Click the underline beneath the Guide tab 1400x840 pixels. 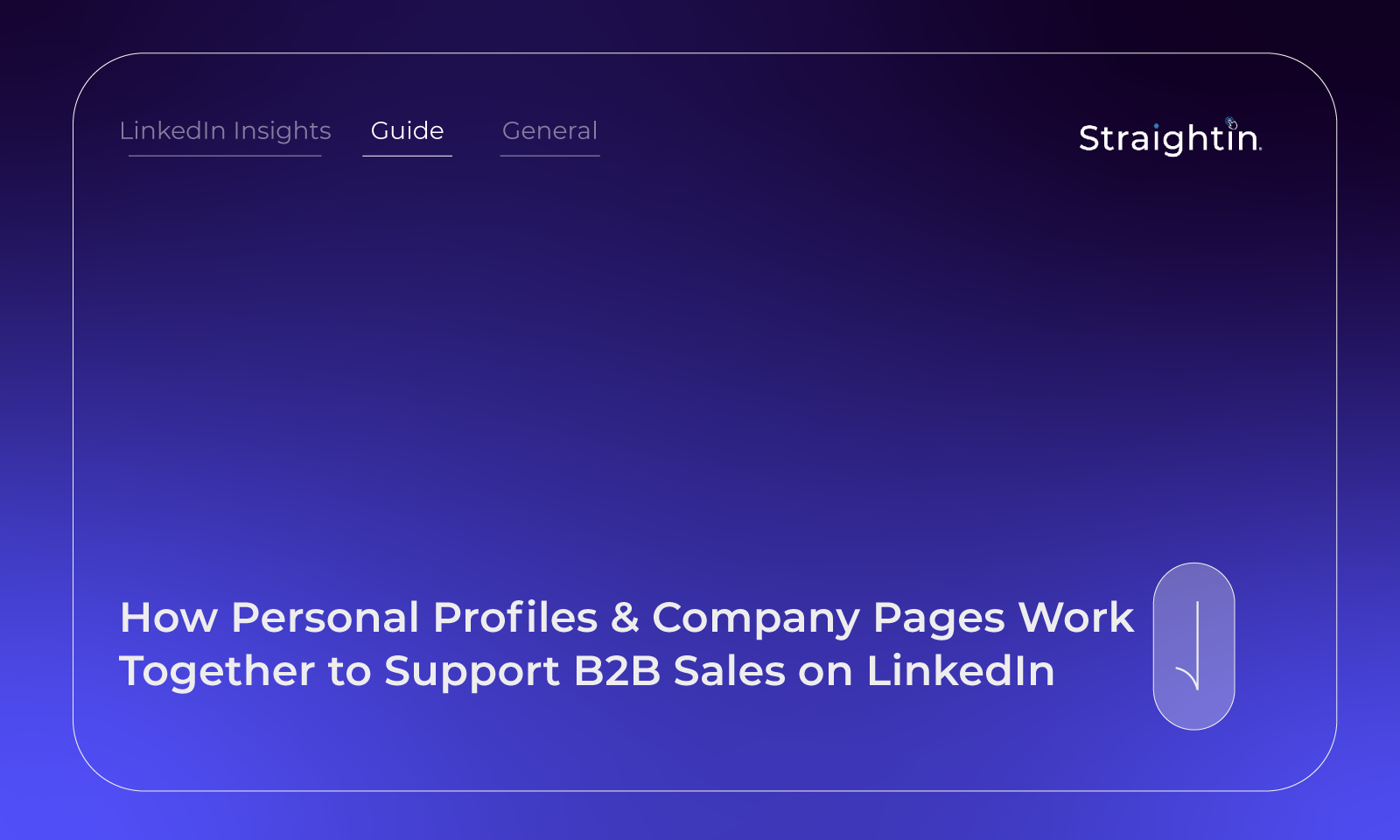click(407, 156)
